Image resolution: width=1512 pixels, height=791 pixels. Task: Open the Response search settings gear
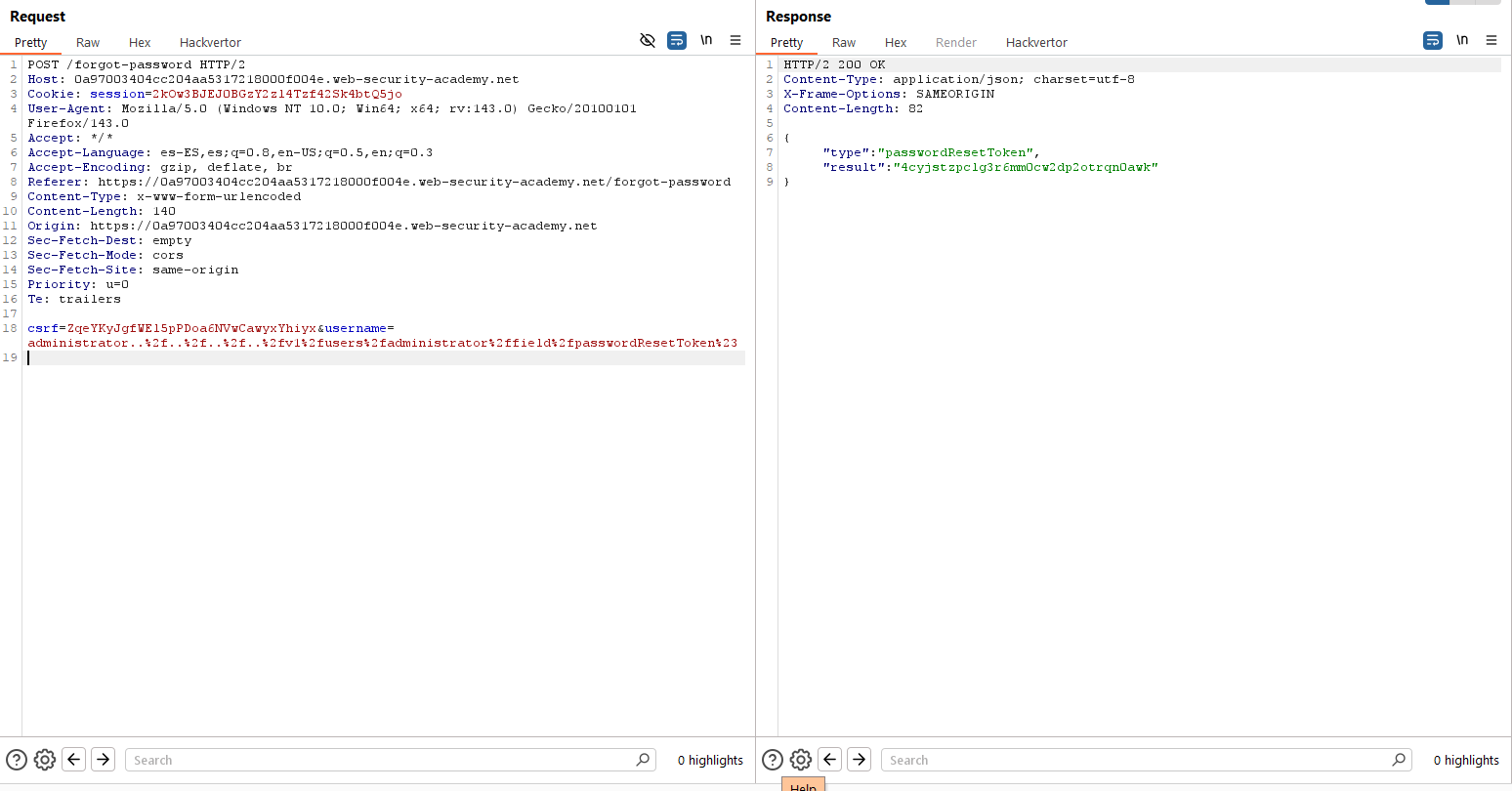coord(801,760)
